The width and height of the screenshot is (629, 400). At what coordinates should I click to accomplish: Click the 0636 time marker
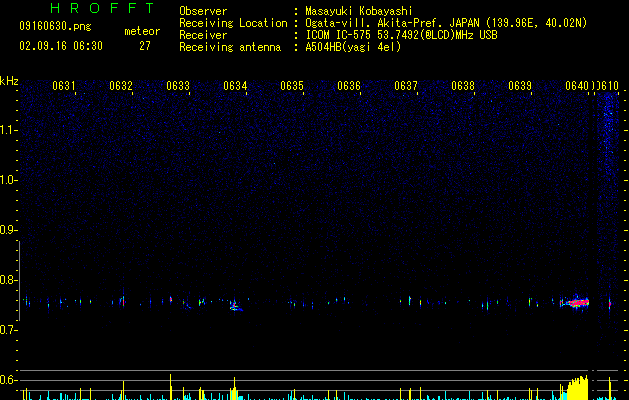[x=349, y=86]
